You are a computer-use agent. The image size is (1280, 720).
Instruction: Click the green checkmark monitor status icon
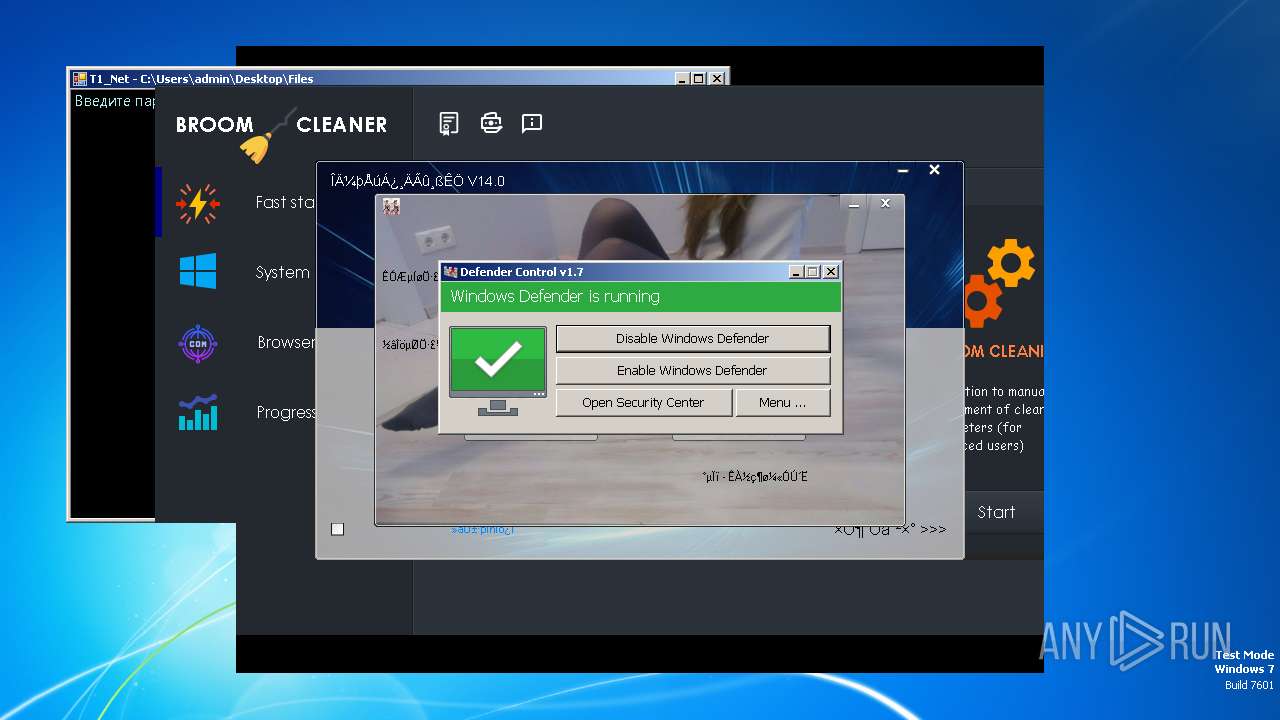(497, 371)
